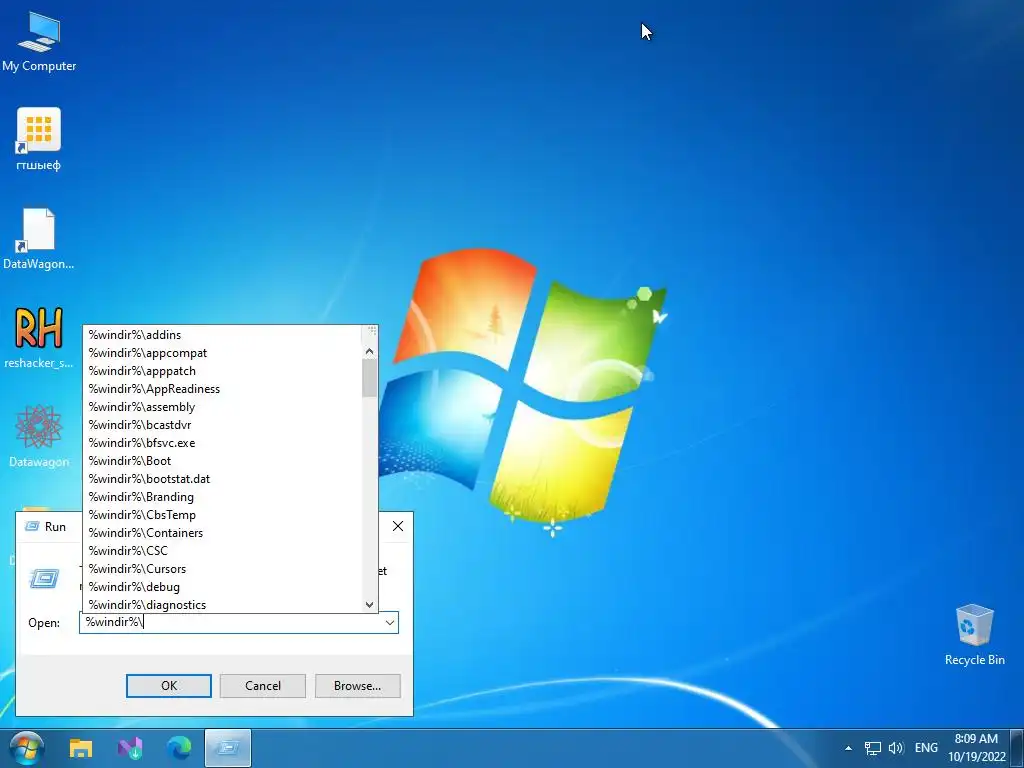
Task: Click the Run taskbar button
Action: tap(228, 748)
